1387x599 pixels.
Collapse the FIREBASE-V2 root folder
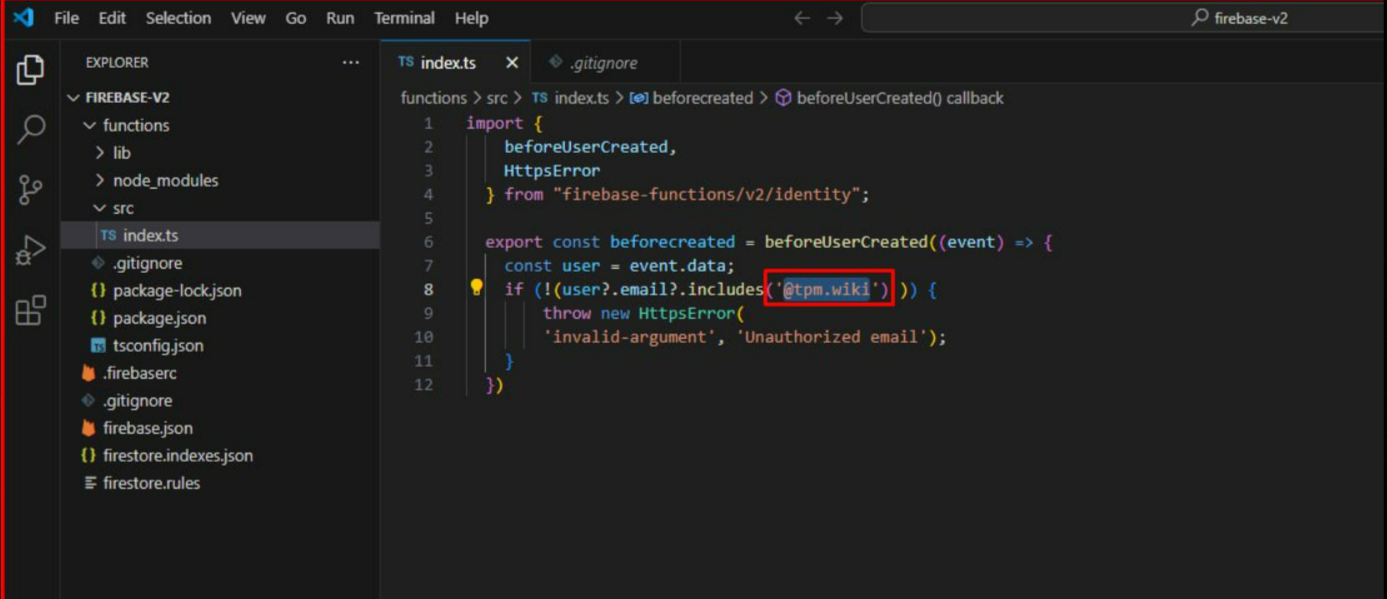[x=73, y=98]
